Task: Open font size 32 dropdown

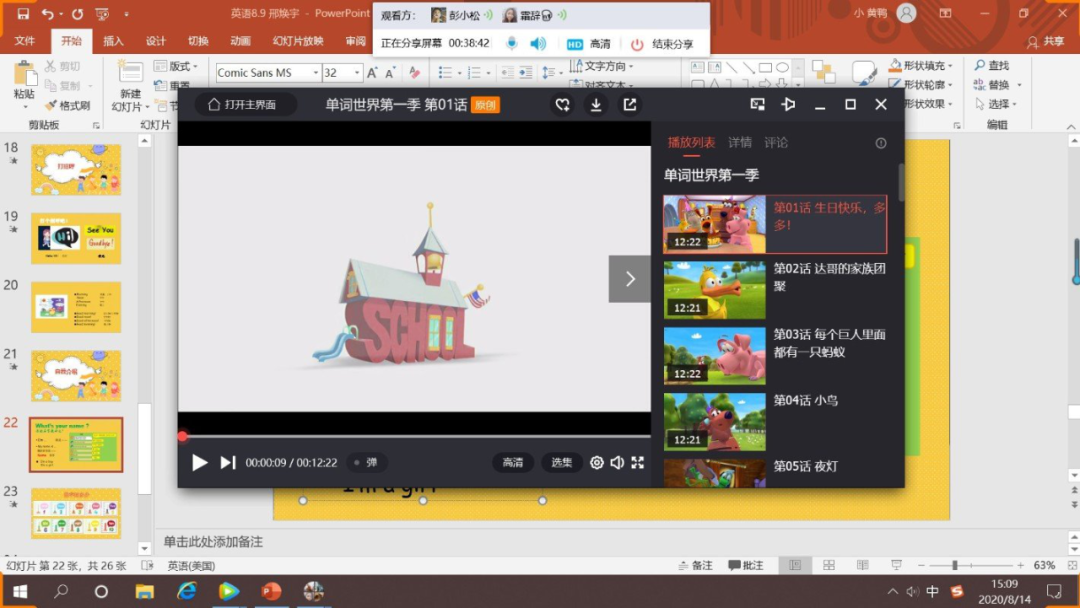Action: tap(357, 73)
